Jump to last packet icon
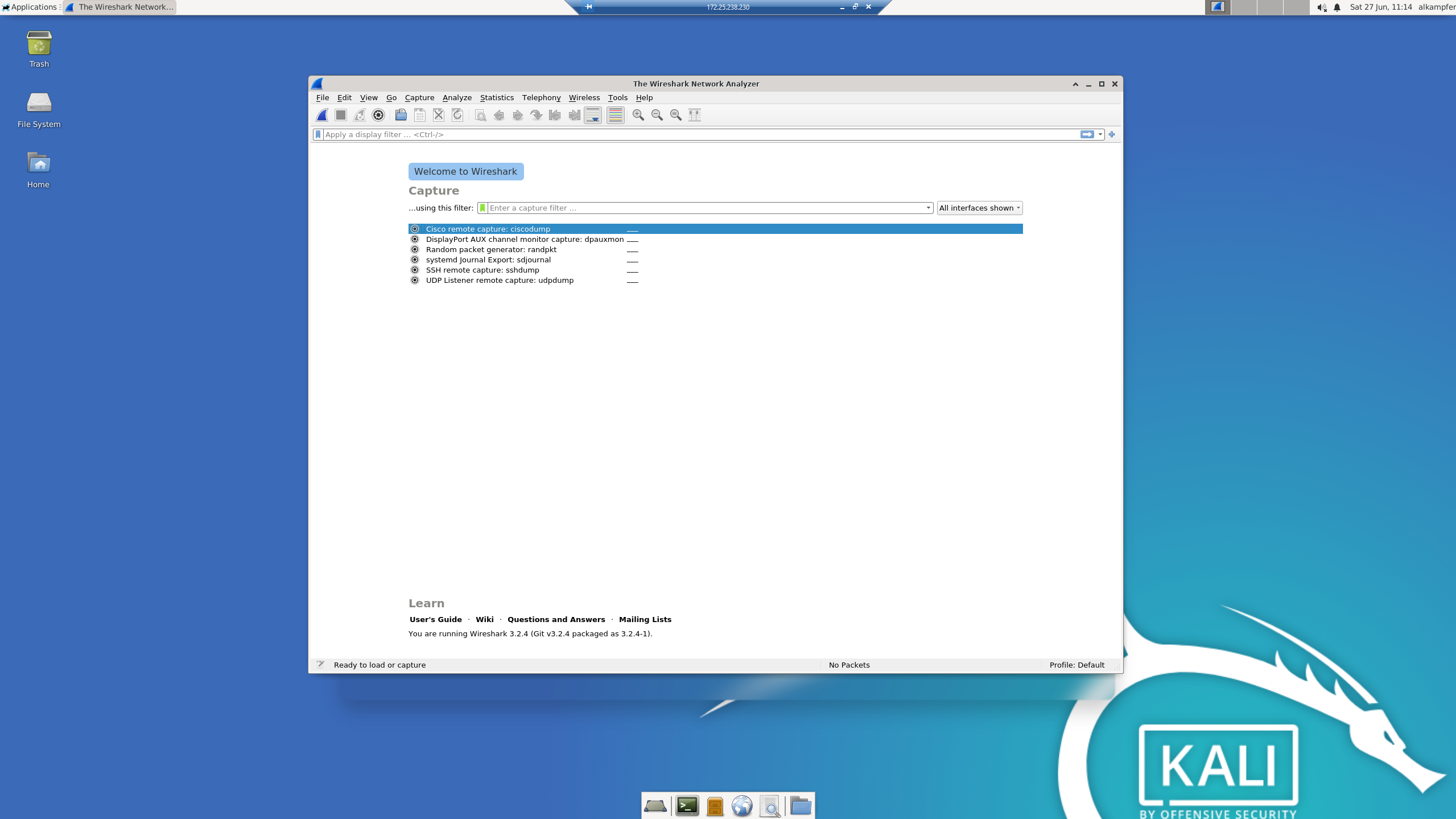 click(x=574, y=116)
